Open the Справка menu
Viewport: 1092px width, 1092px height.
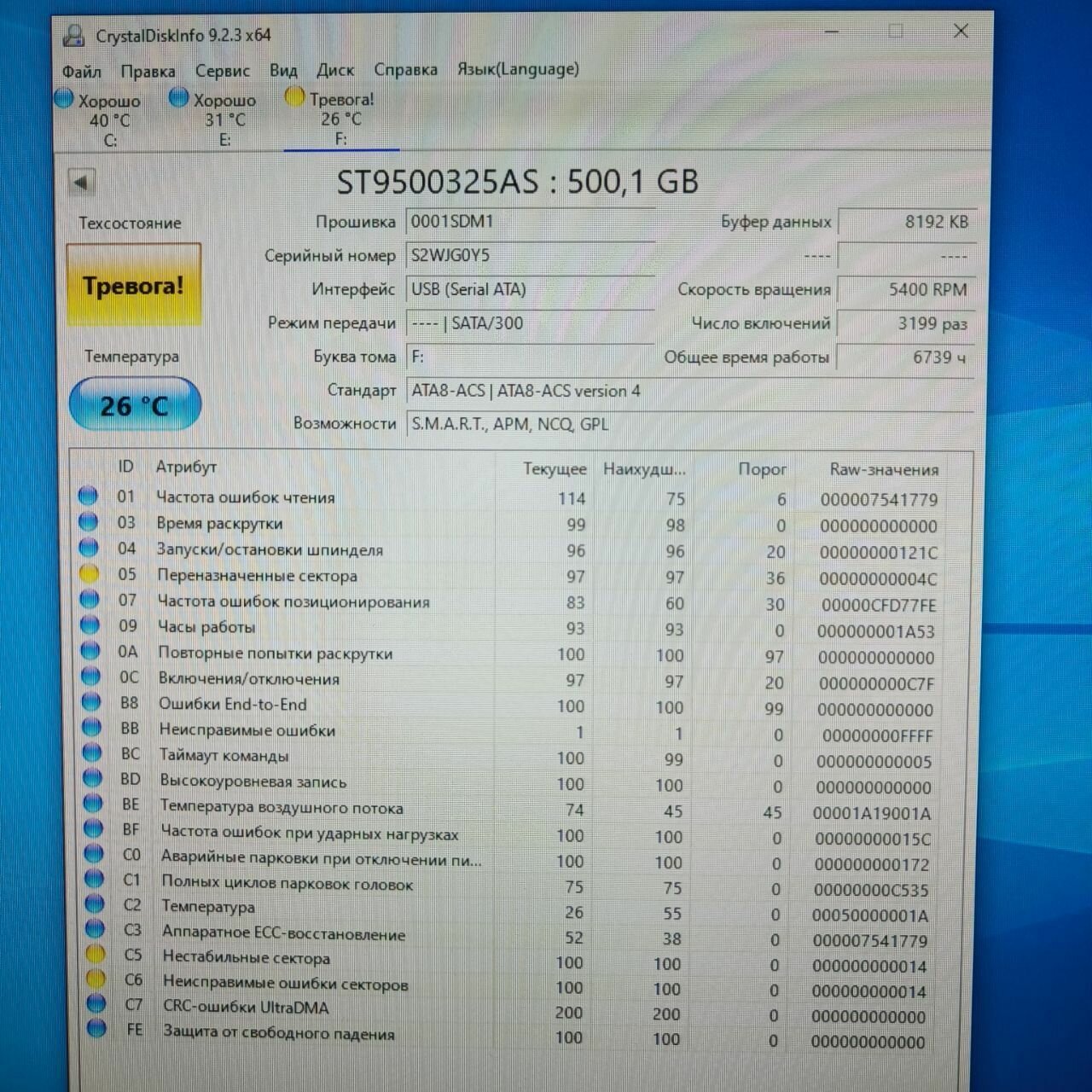click(x=405, y=70)
